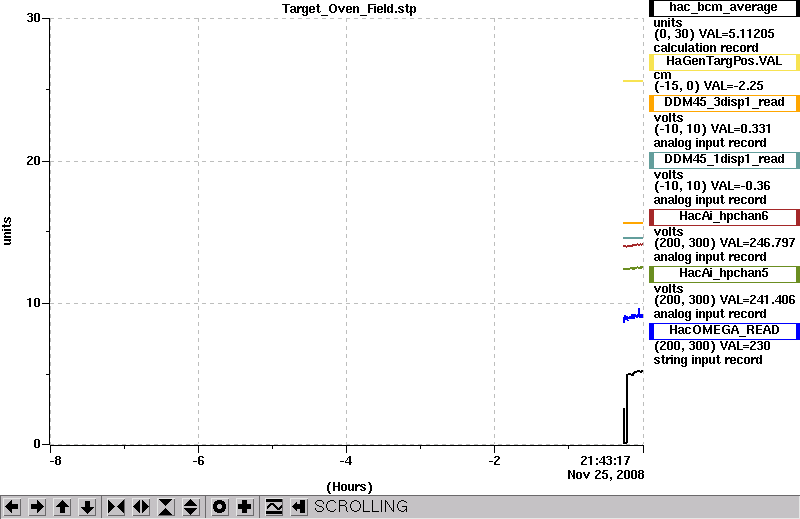Click the x-axis tick label -4

tap(346, 461)
